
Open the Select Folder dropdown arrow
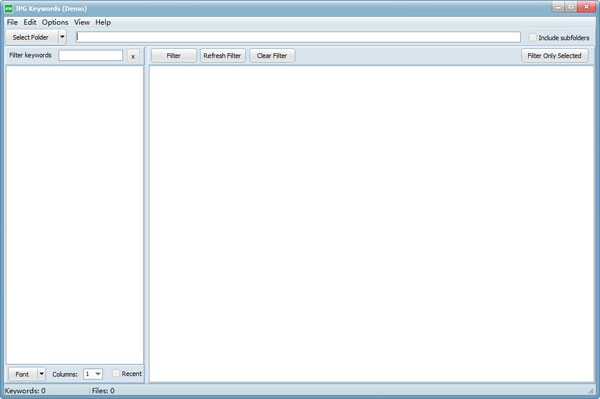pos(62,37)
